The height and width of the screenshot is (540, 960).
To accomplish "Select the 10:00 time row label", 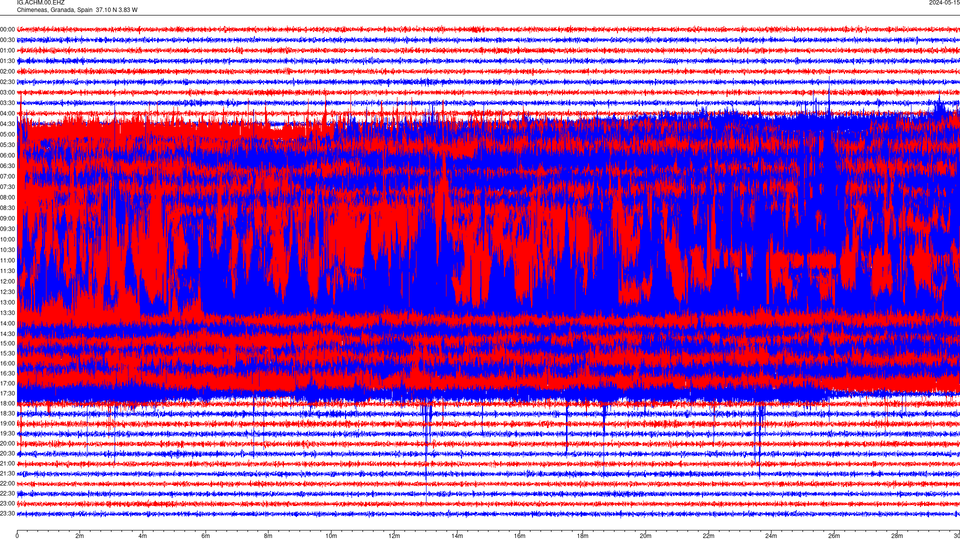I will point(7,239).
